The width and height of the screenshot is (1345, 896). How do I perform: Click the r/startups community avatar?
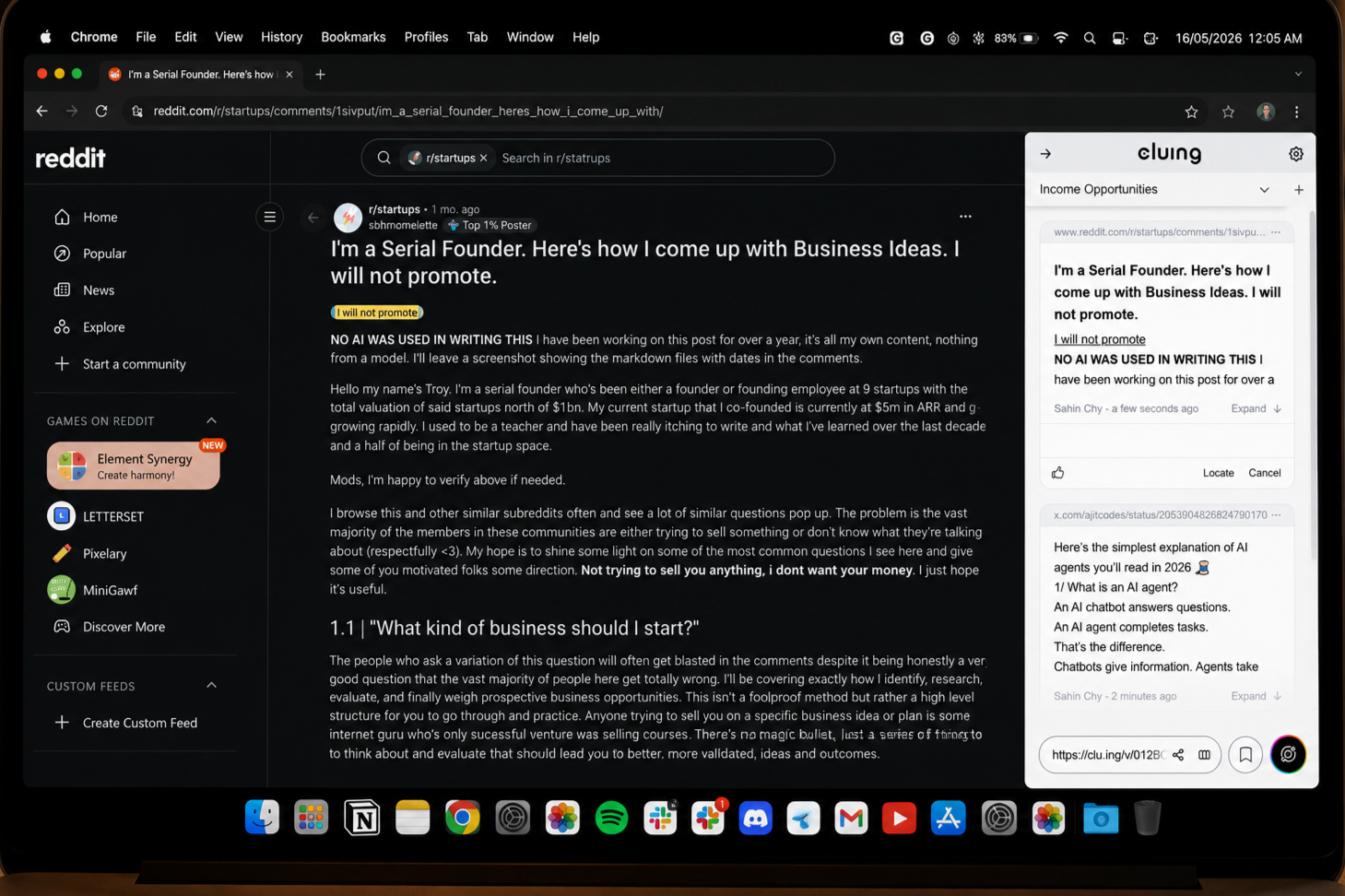point(348,218)
